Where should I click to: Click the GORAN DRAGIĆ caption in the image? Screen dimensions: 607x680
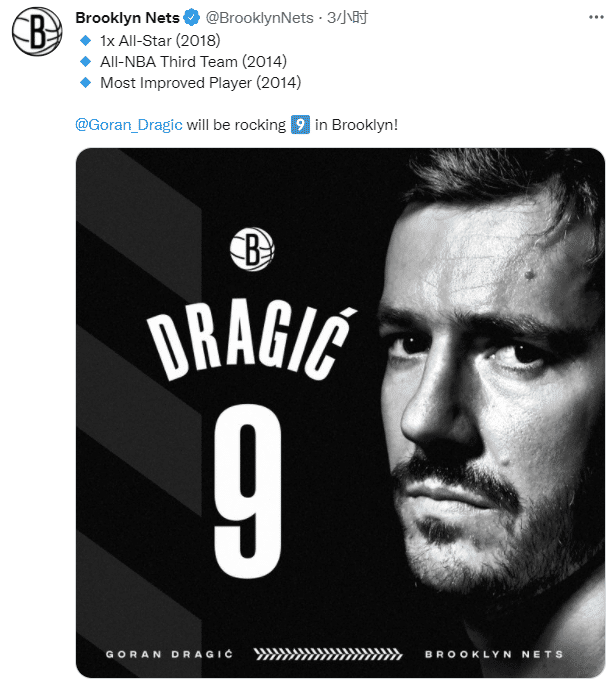(169, 654)
